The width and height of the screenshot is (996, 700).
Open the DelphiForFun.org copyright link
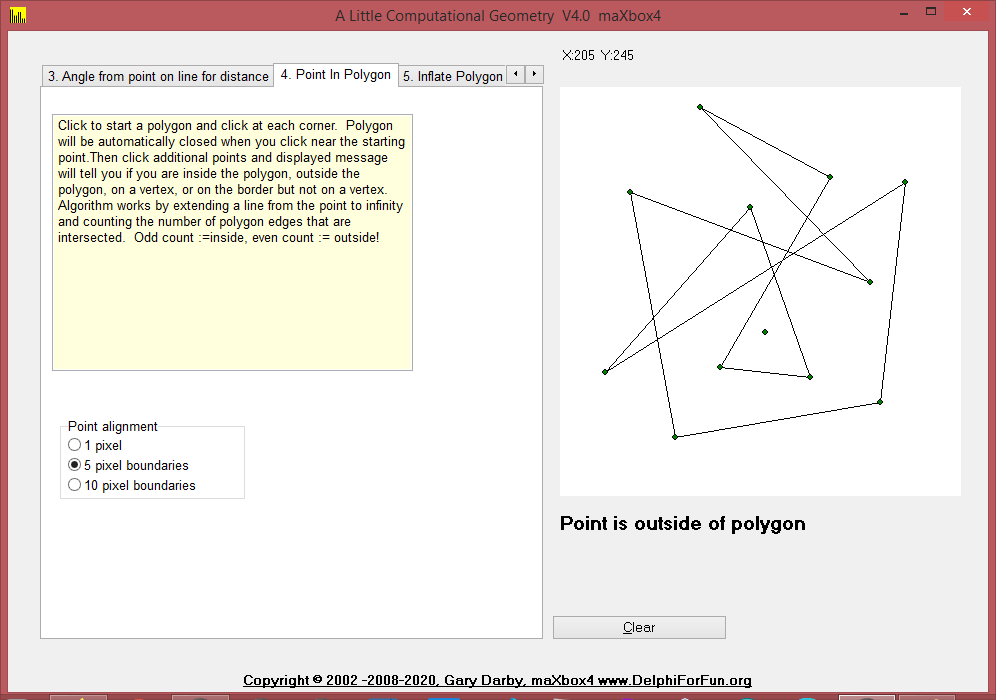tap(497, 681)
